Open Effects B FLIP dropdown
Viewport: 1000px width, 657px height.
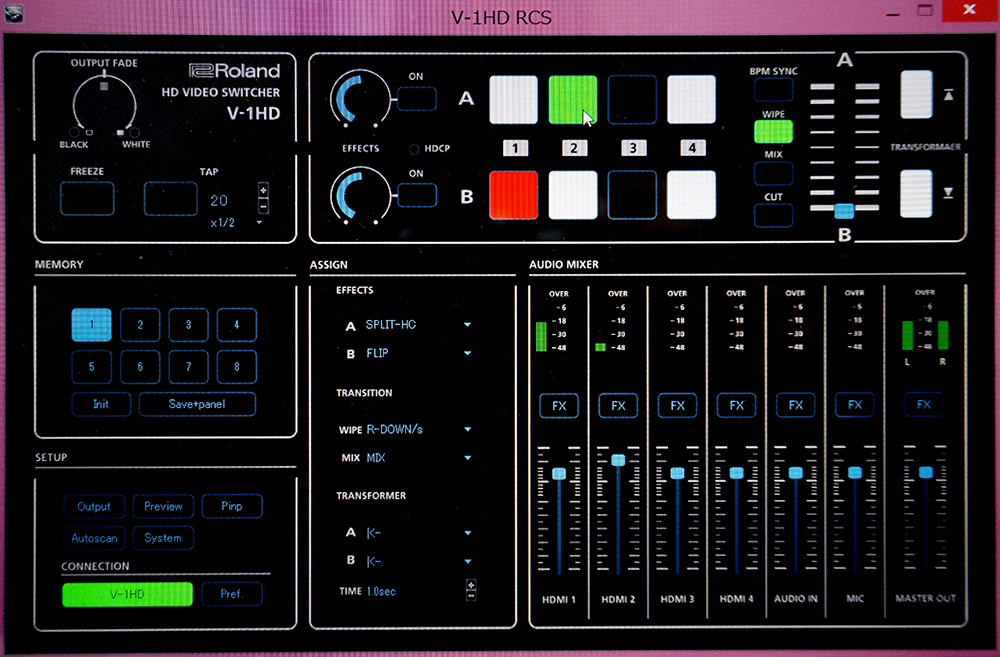[x=467, y=353]
